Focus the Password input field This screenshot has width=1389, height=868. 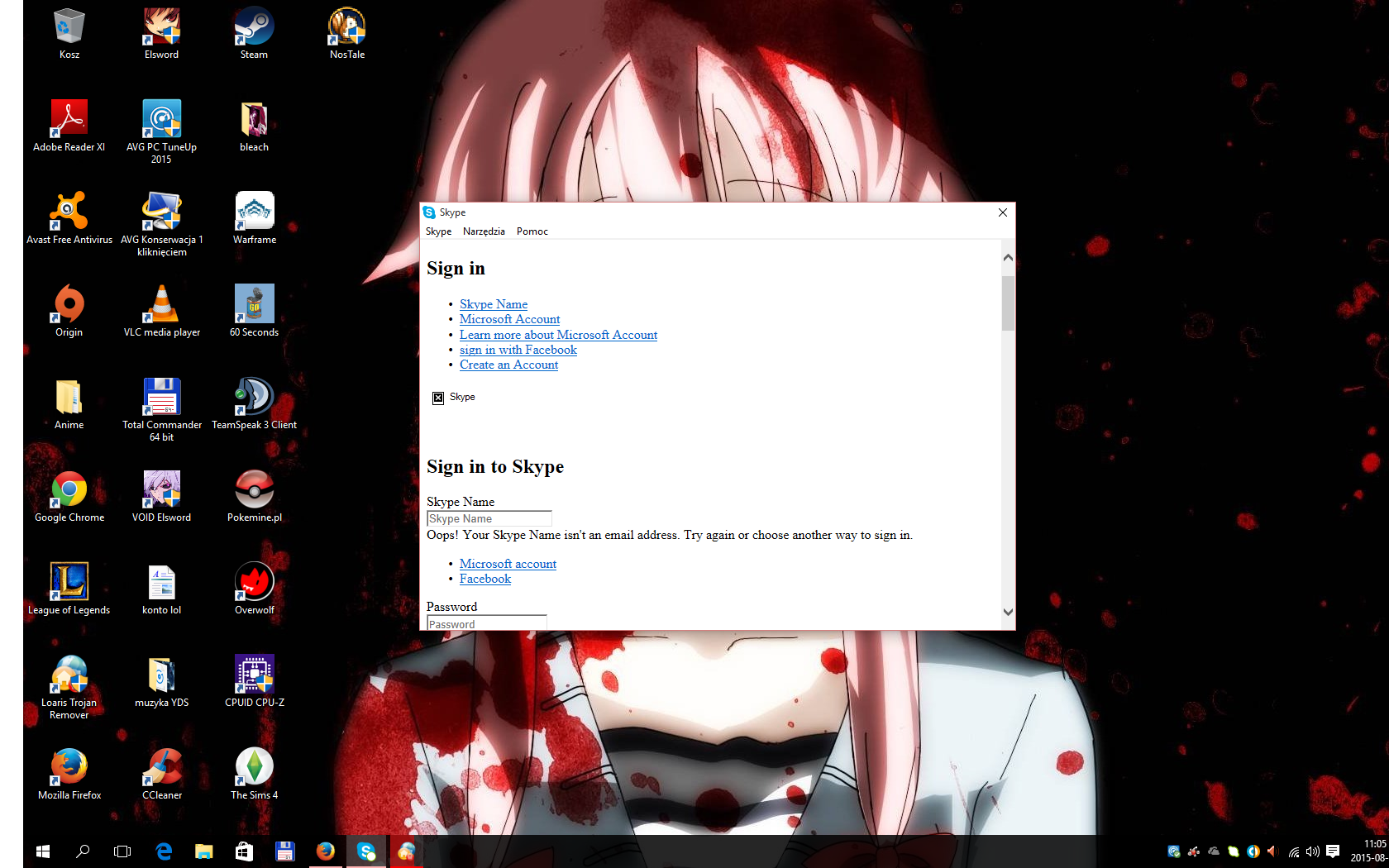point(486,622)
